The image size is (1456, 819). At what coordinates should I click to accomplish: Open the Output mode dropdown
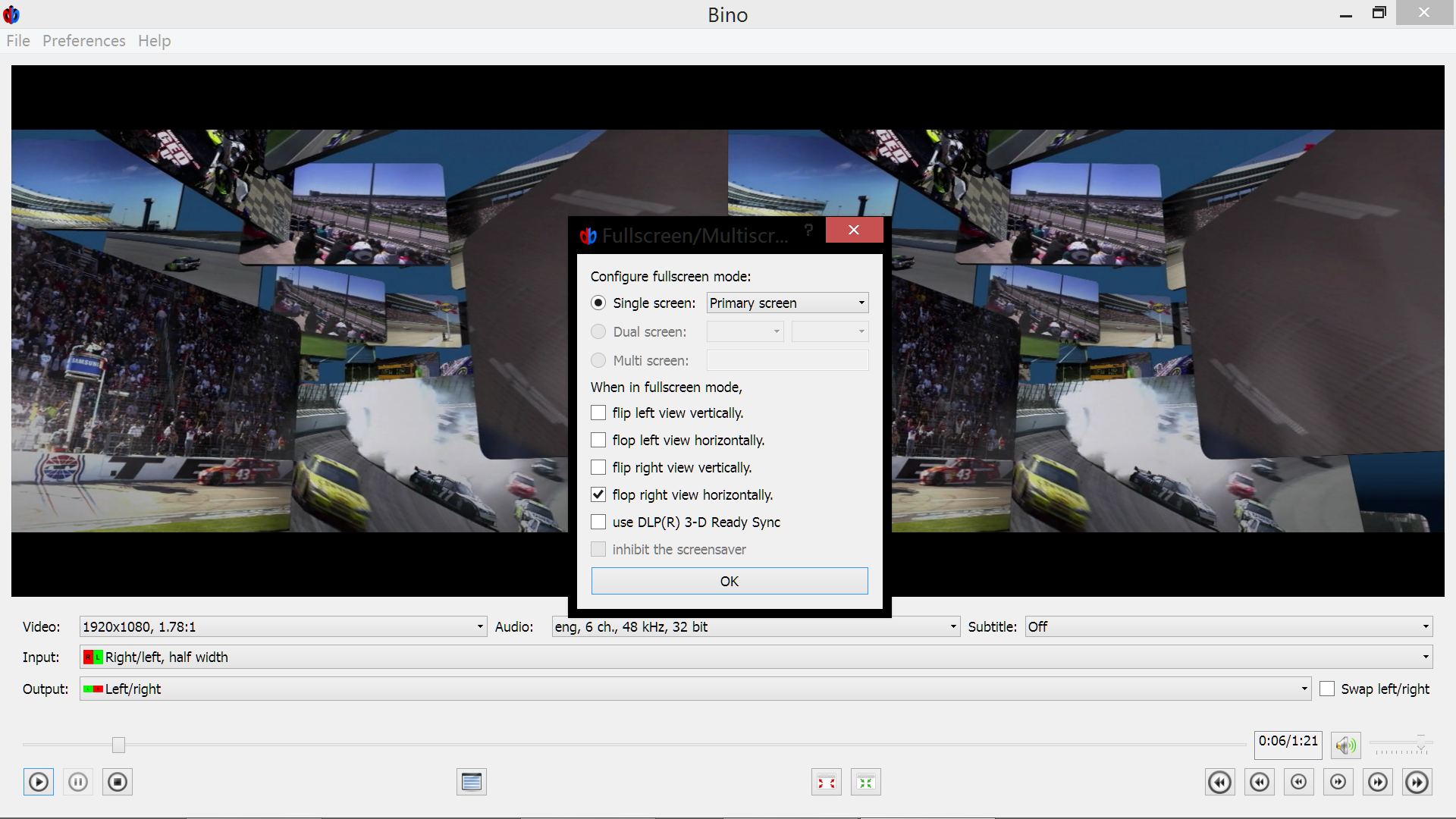point(695,689)
